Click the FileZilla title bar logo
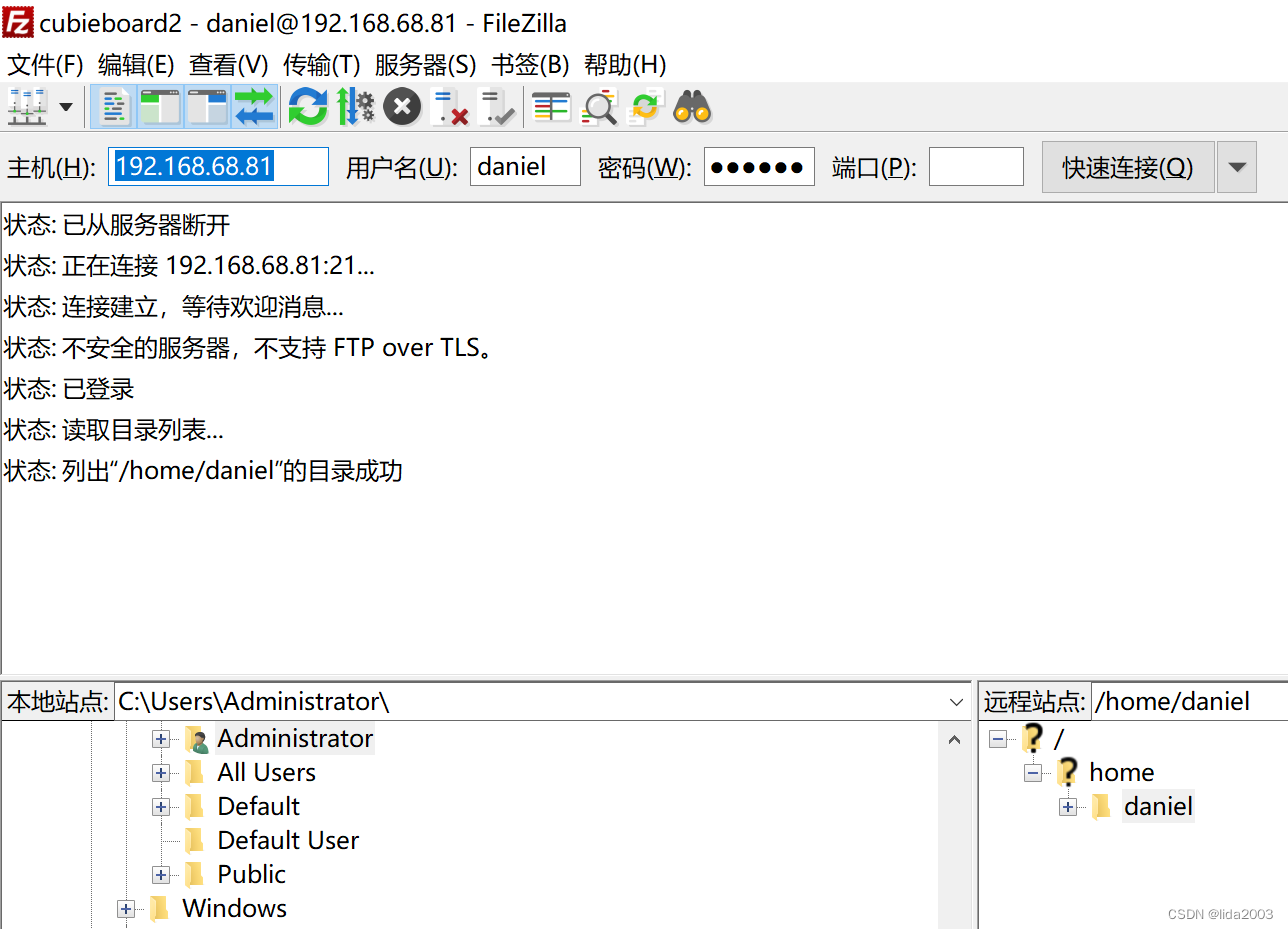This screenshot has width=1288, height=929. [18, 21]
